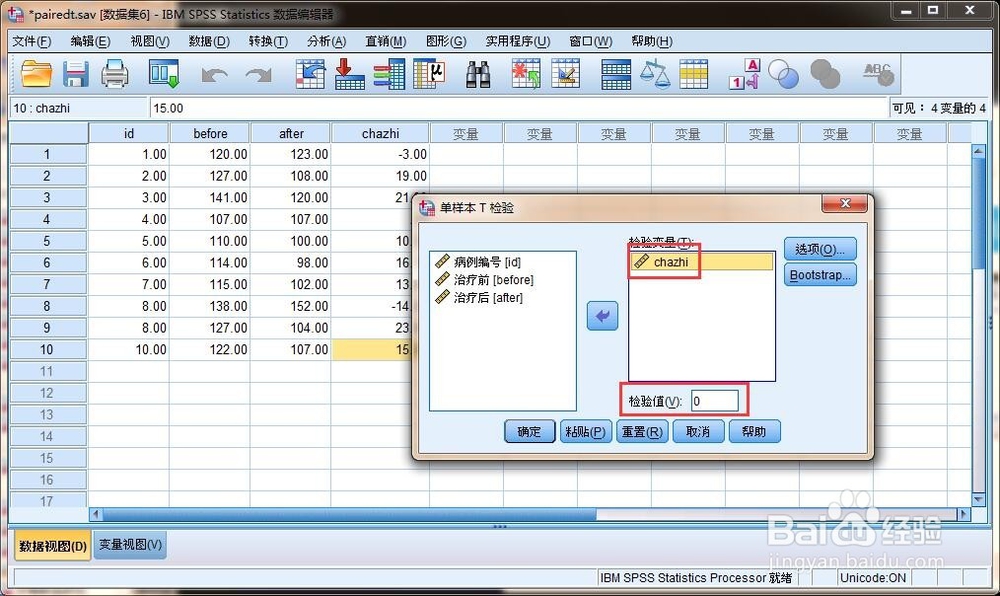Open the 直销(M) menu
This screenshot has height=596, width=1000.
(385, 41)
